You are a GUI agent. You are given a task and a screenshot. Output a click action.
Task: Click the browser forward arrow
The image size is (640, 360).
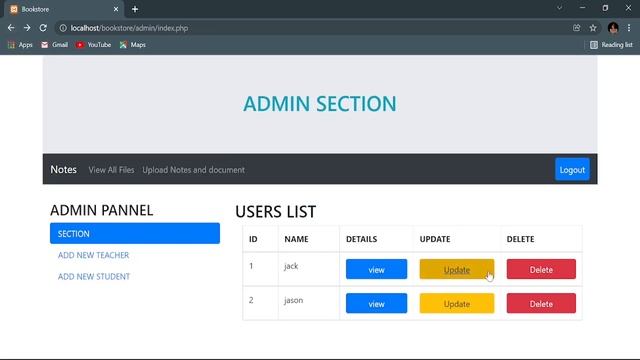click(27, 28)
